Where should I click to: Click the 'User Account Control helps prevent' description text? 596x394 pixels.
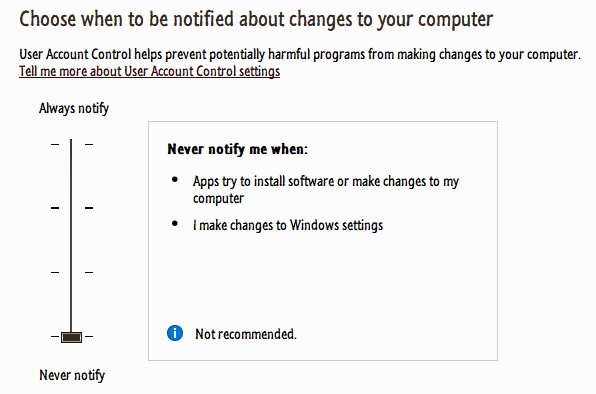[x=300, y=55]
